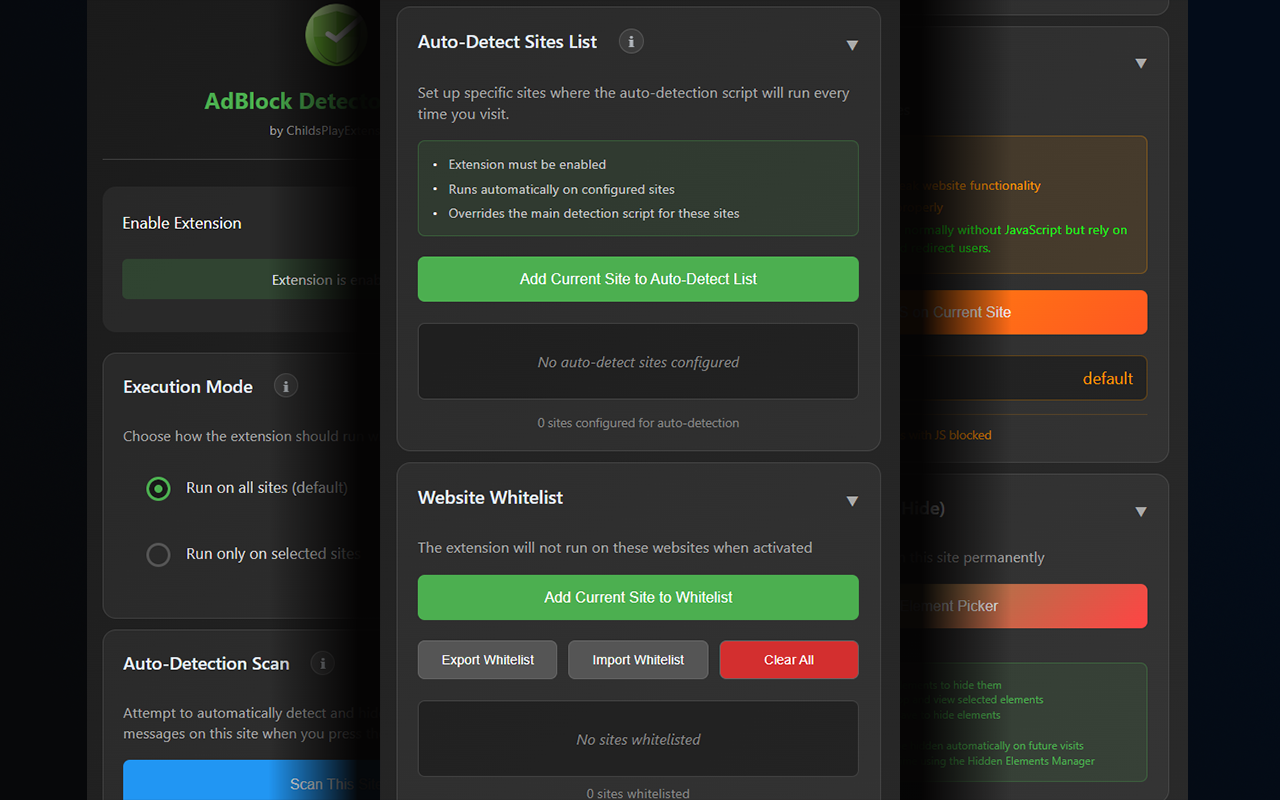Image resolution: width=1280 pixels, height=800 pixels.
Task: Click 'website functionality' orange text
Action: (981, 186)
